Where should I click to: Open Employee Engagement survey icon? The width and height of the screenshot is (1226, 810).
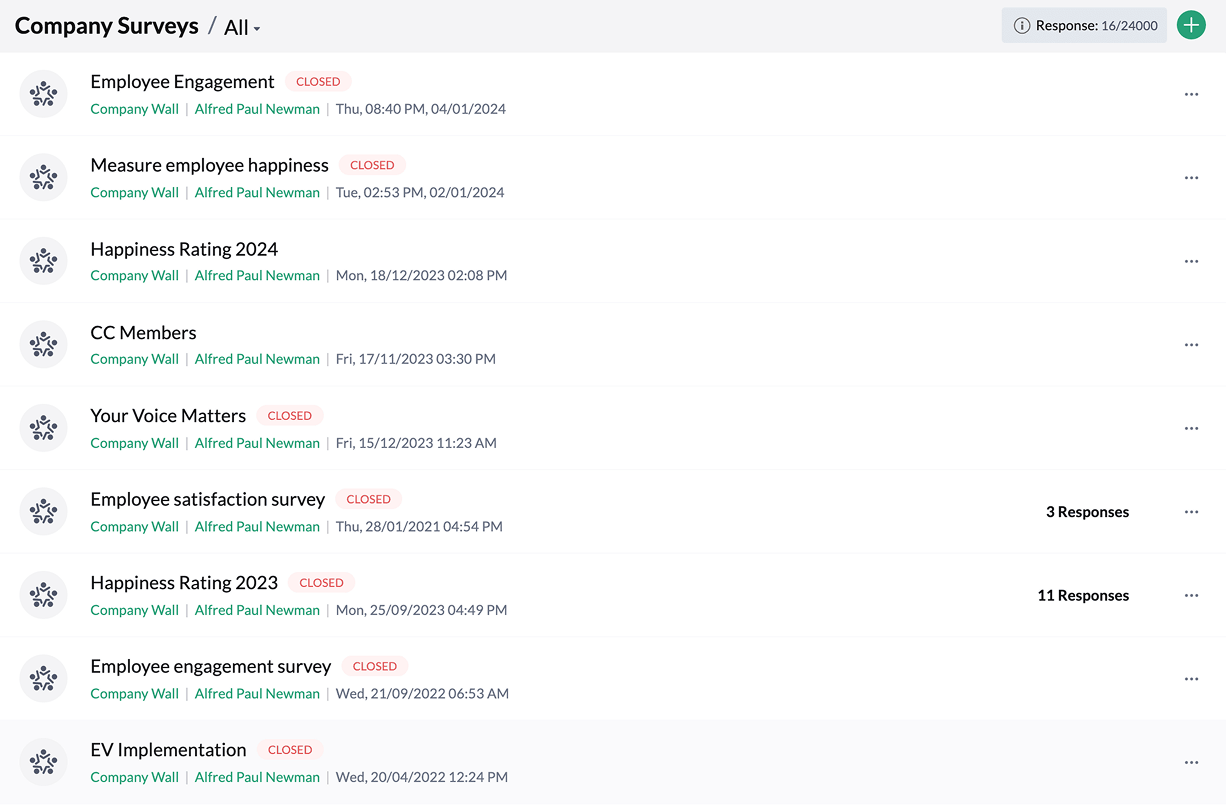(43, 94)
